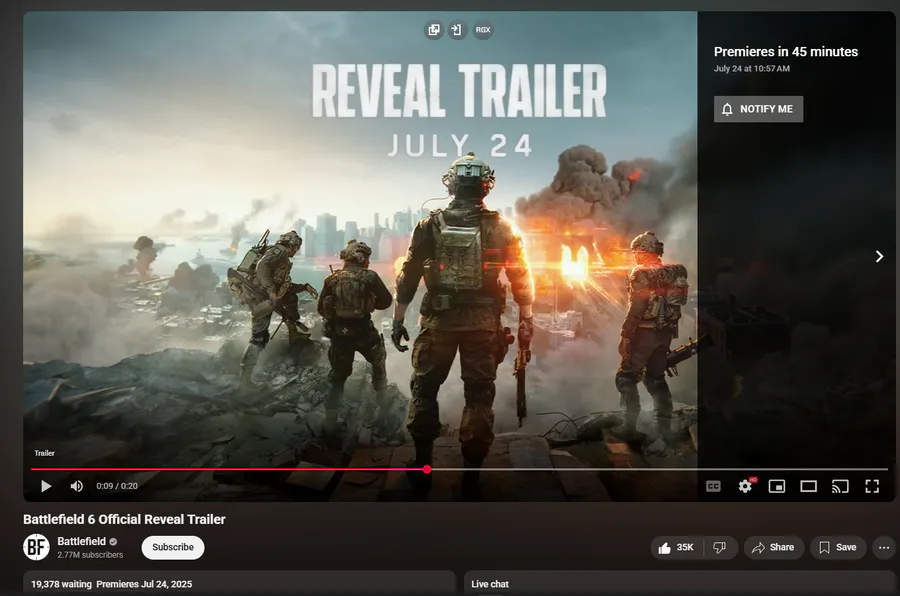The height and width of the screenshot is (596, 900).
Task: Open video settings gear
Action: tap(745, 486)
